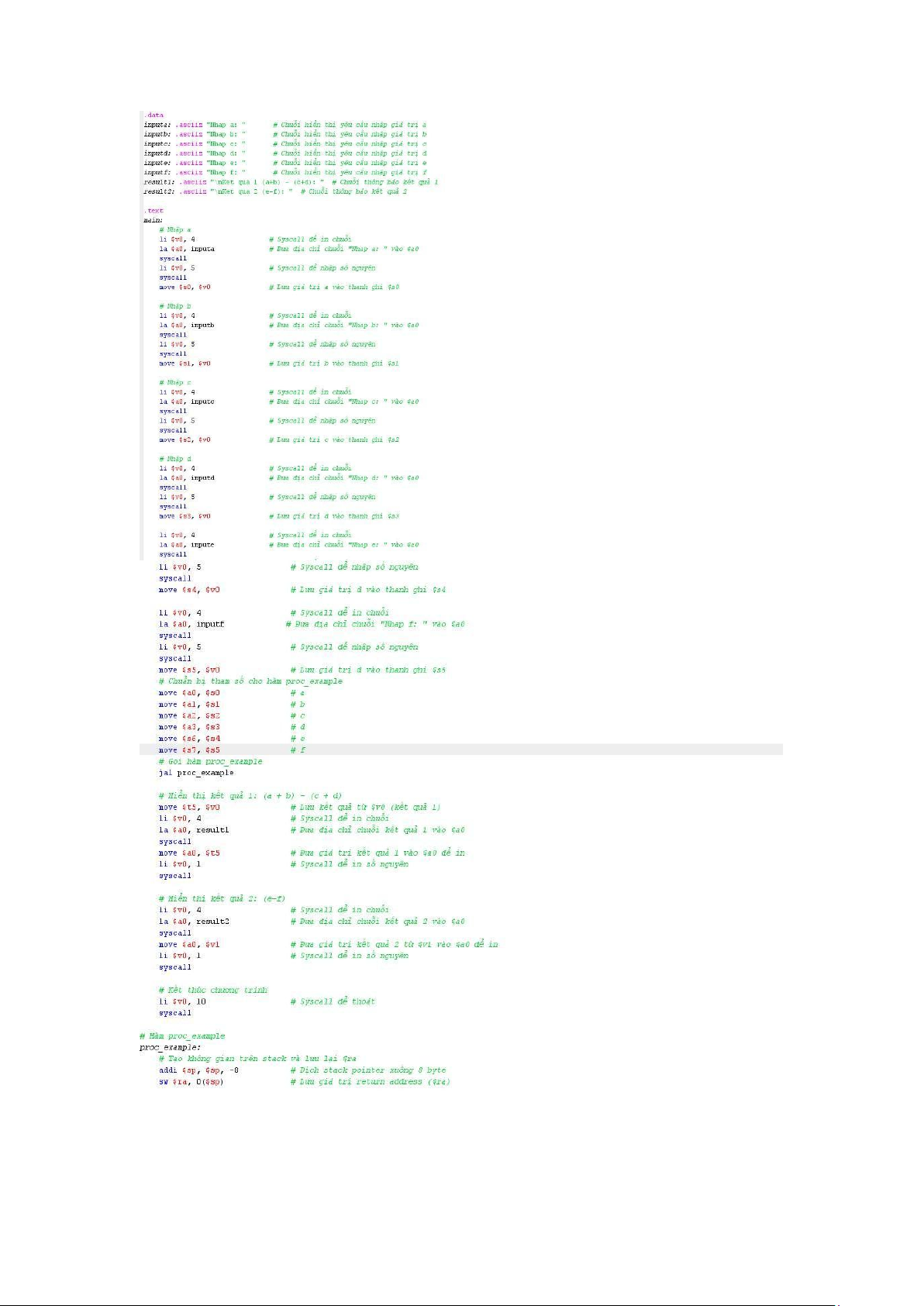Click the .data directive at the top

tap(153, 115)
